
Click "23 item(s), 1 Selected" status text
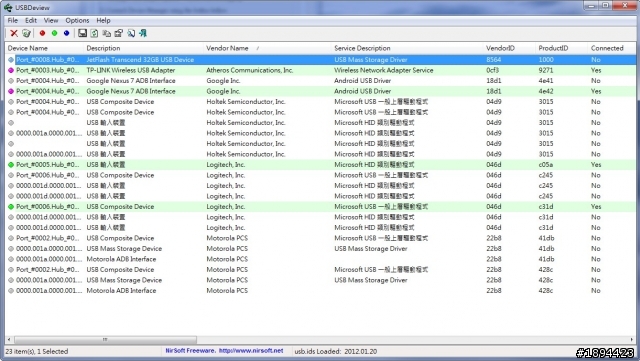click(x=37, y=351)
